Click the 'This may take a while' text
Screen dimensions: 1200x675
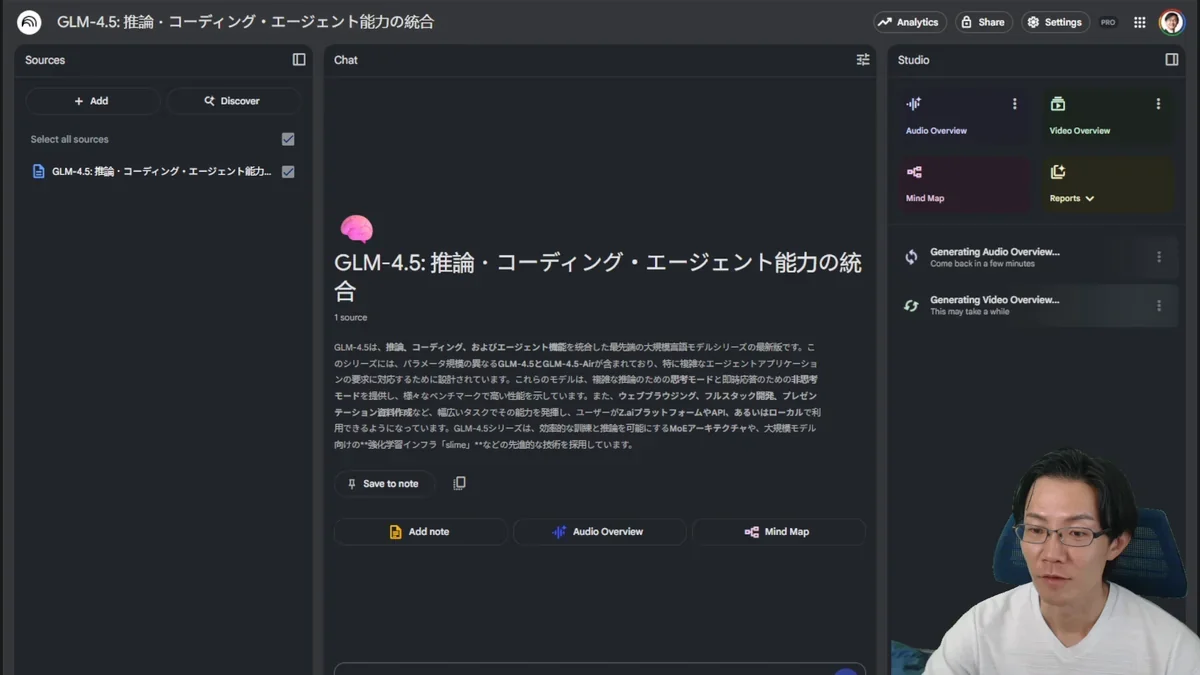970,312
